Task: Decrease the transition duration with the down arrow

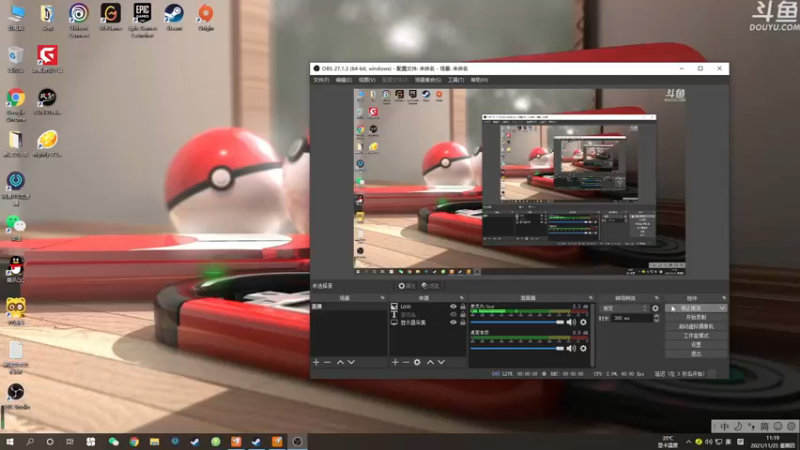Action: tap(657, 320)
